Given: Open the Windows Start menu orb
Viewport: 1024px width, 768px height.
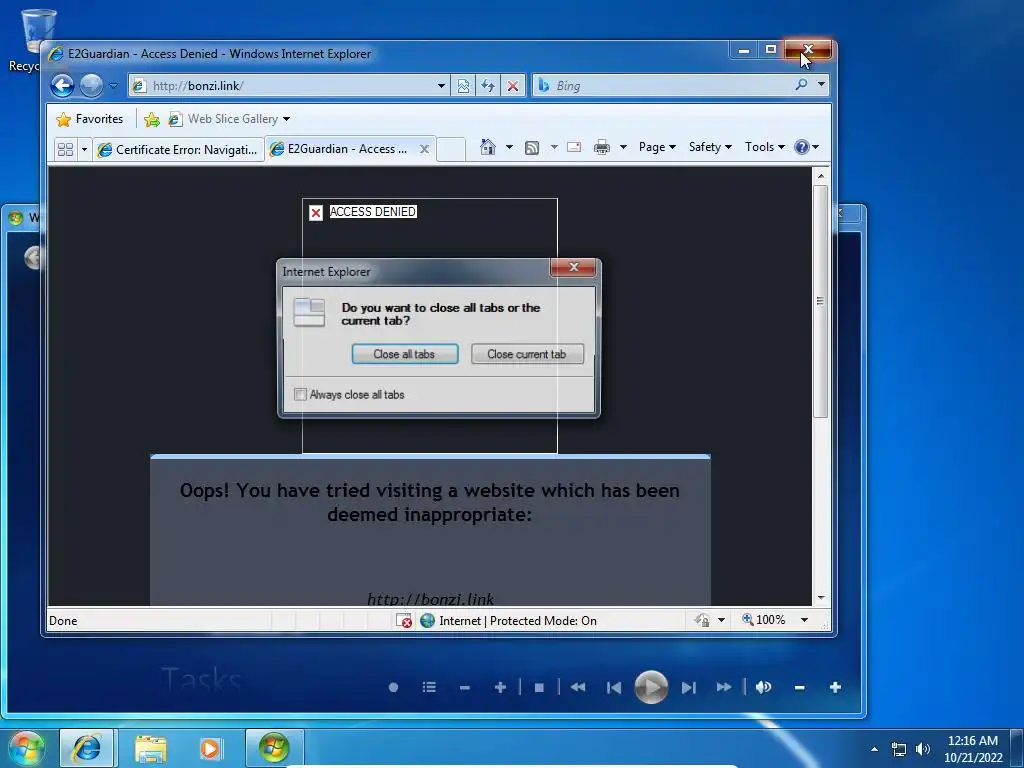Looking at the screenshot, I should click(x=27, y=748).
